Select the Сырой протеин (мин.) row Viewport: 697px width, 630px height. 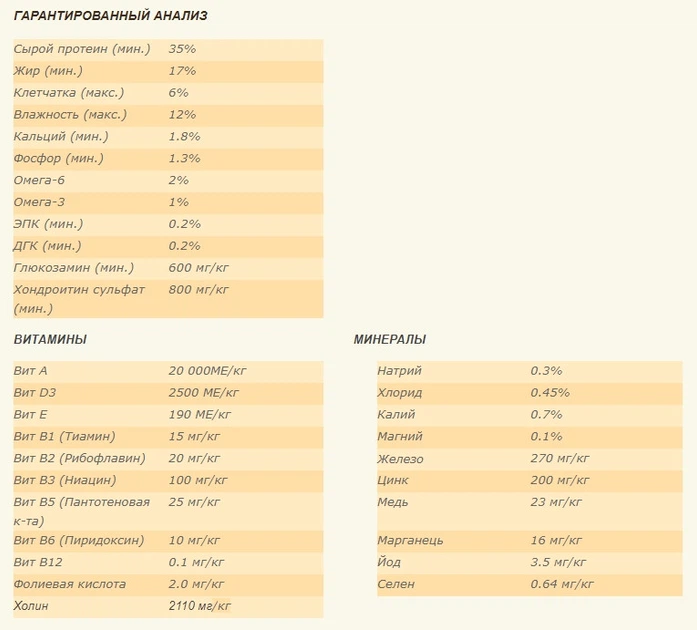[x=168, y=49]
